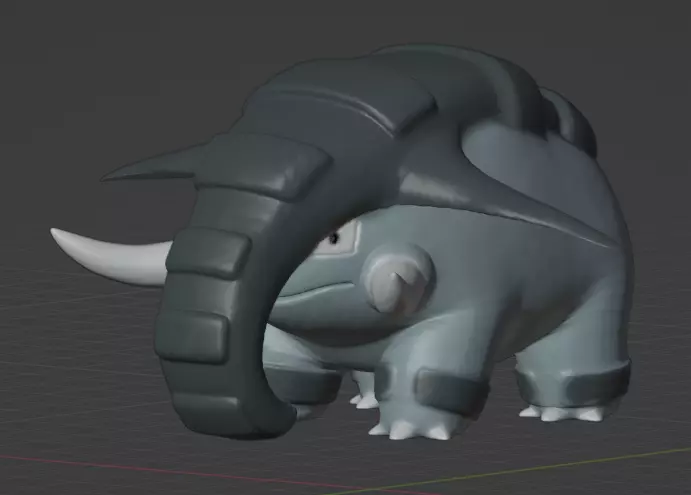This screenshot has width=691, height=495.
Task: Click the round ear on the model's head
Action: click(x=398, y=278)
